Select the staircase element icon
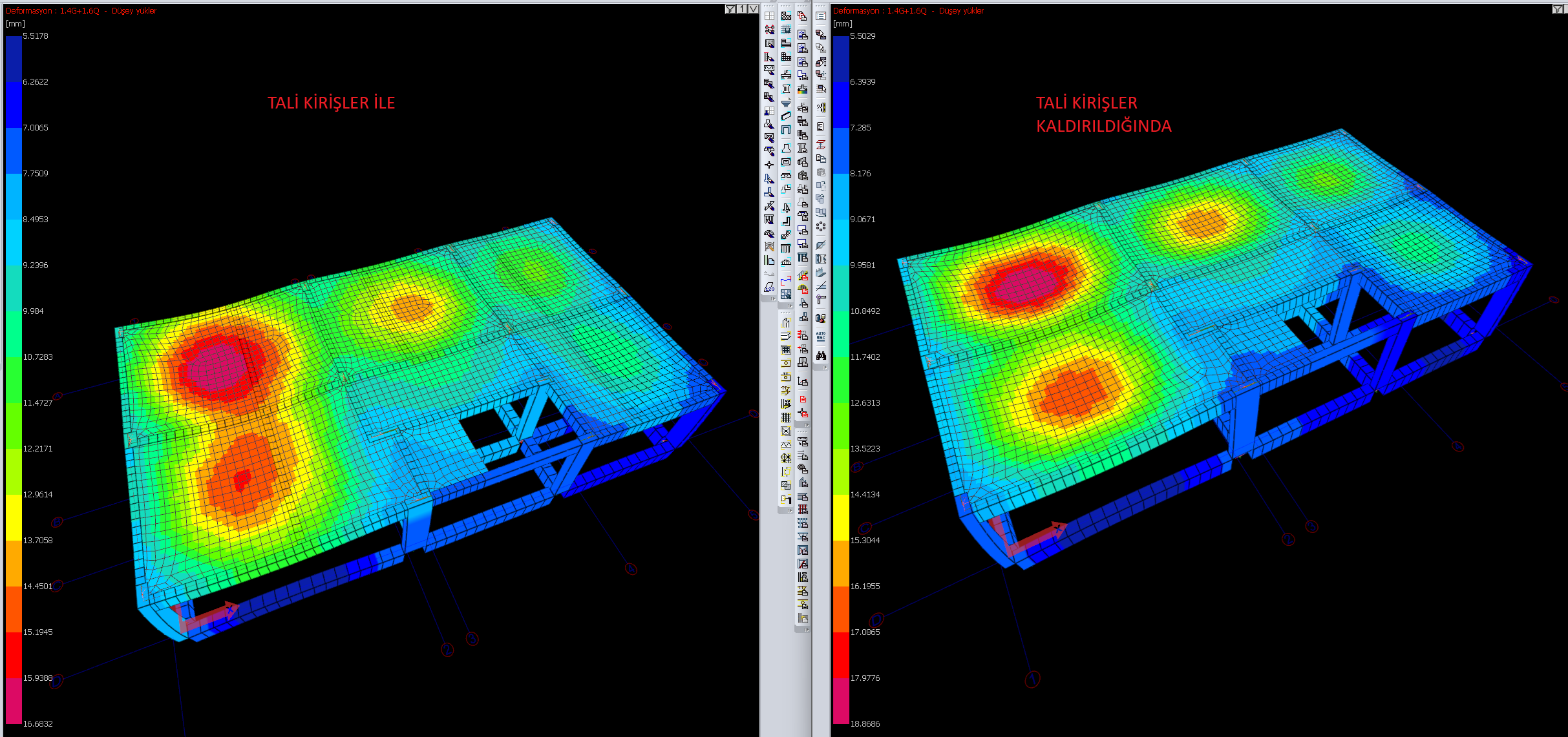 pyautogui.click(x=786, y=234)
